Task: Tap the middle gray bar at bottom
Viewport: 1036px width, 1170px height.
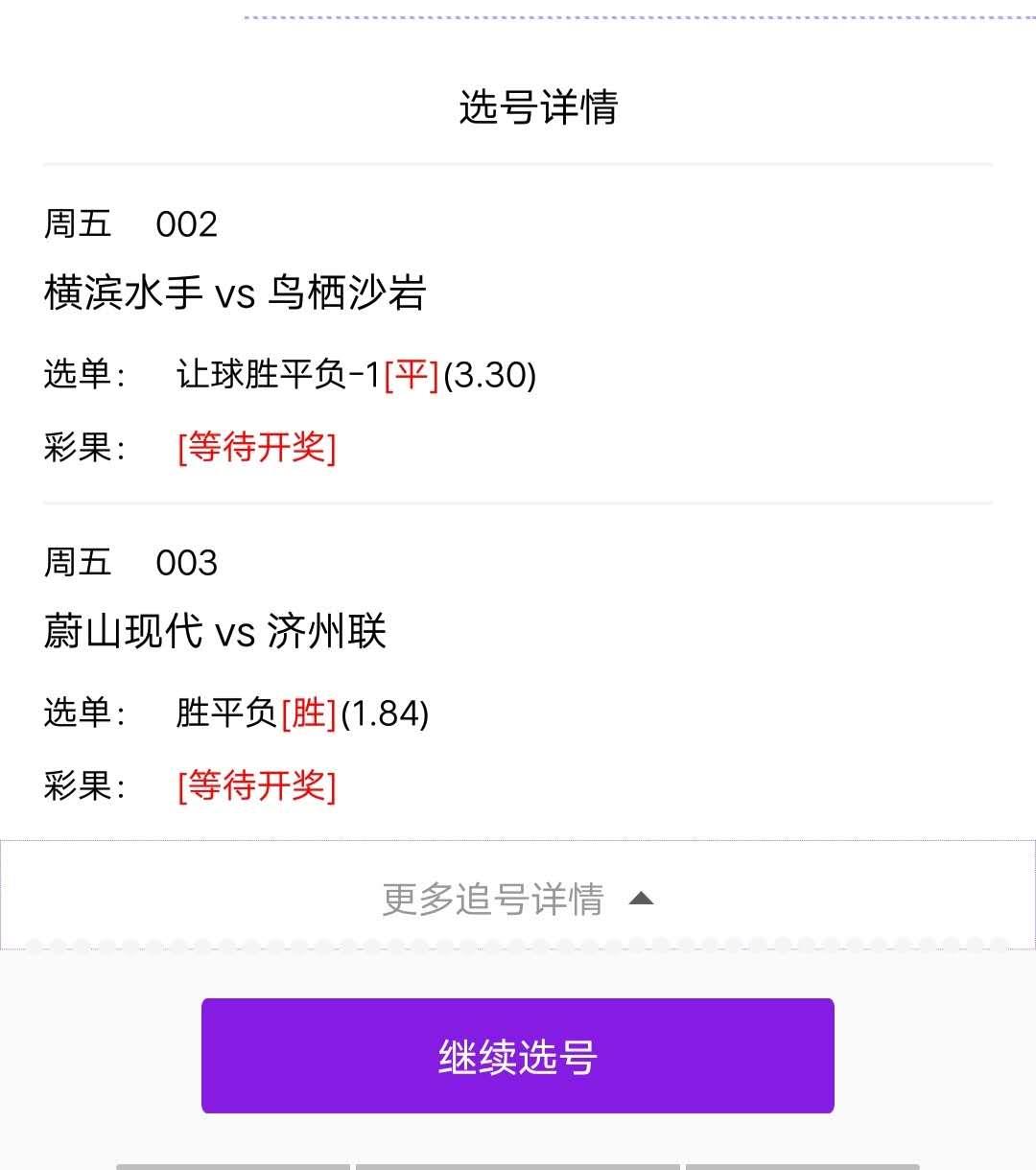Action: [518, 1166]
